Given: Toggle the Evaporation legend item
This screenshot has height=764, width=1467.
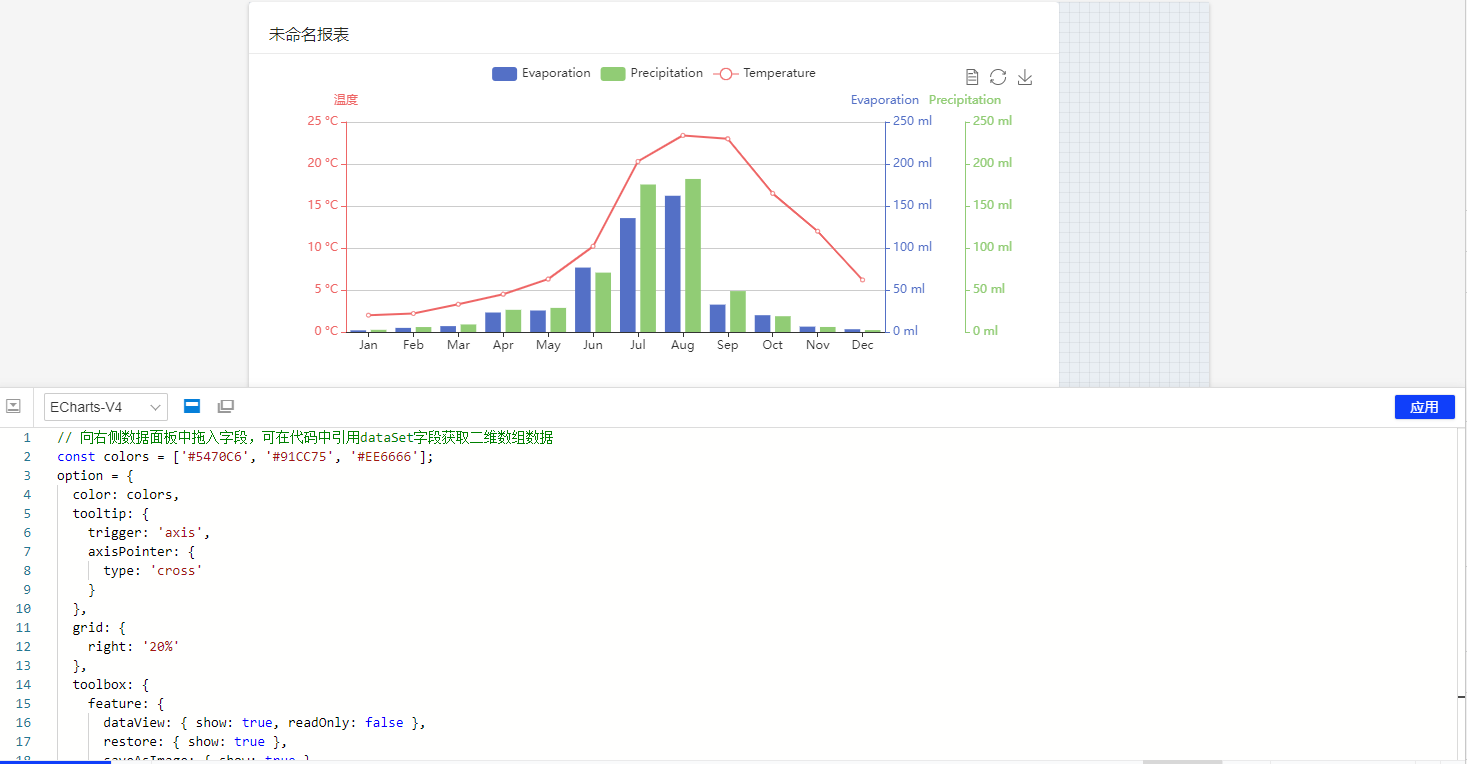Looking at the screenshot, I should (x=541, y=73).
